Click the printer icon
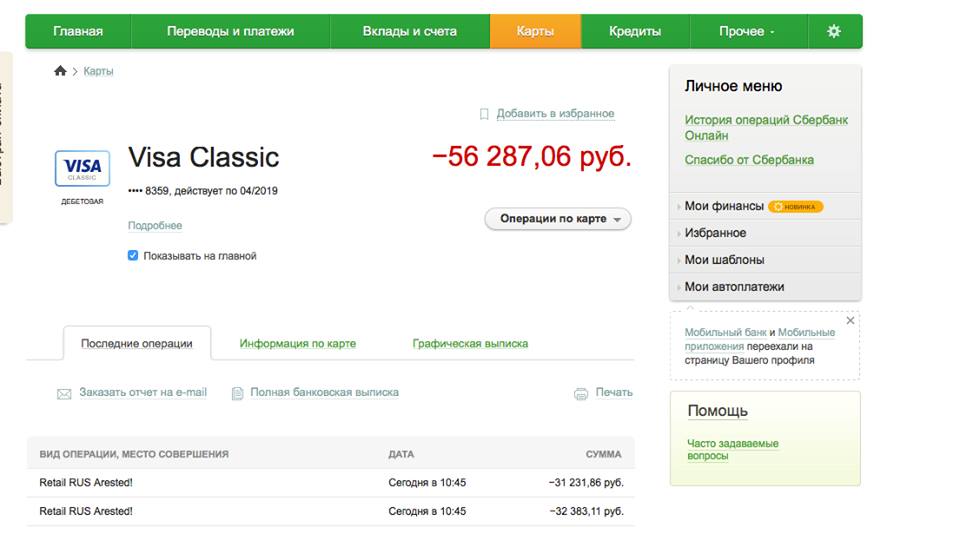The width and height of the screenshot is (960, 534). point(580,394)
